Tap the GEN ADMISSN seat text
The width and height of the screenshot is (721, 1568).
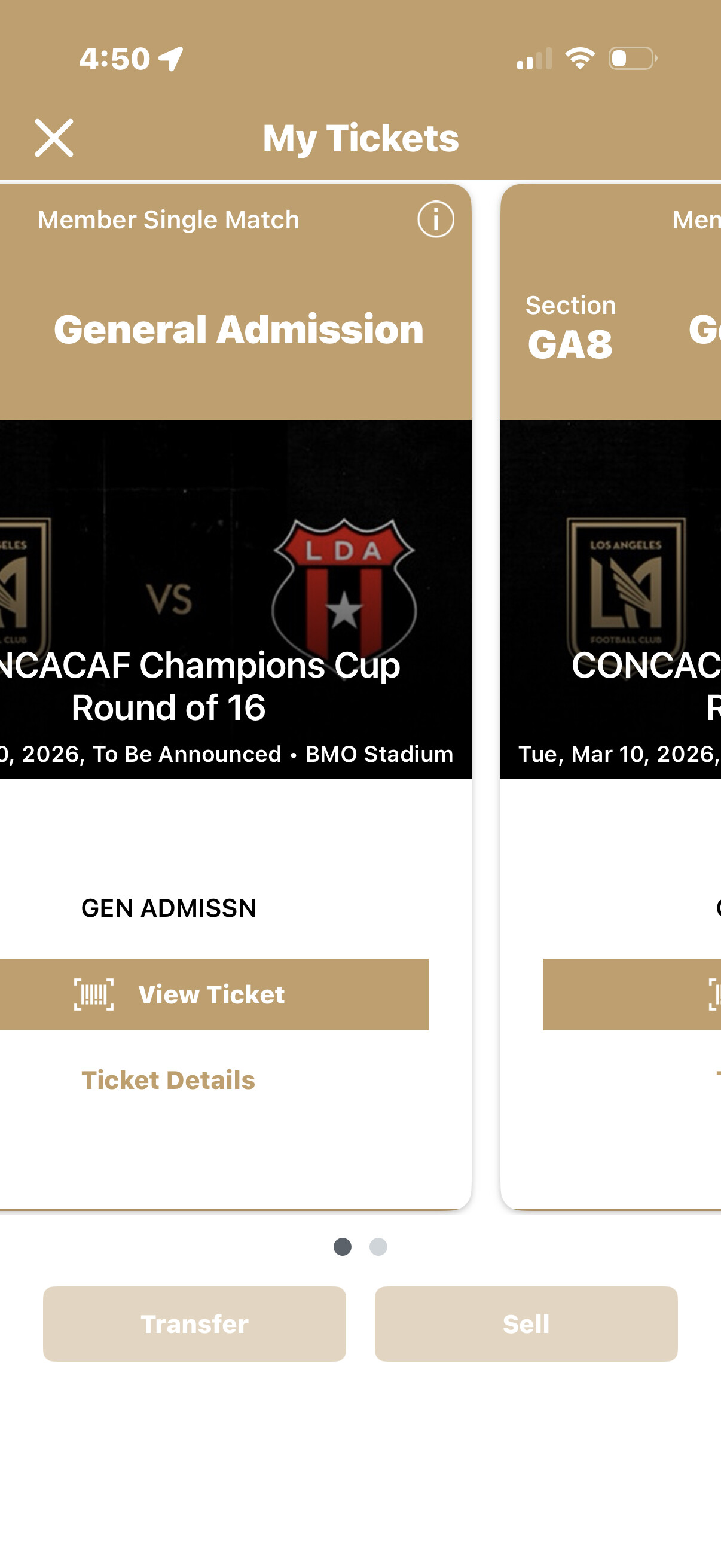click(x=169, y=908)
